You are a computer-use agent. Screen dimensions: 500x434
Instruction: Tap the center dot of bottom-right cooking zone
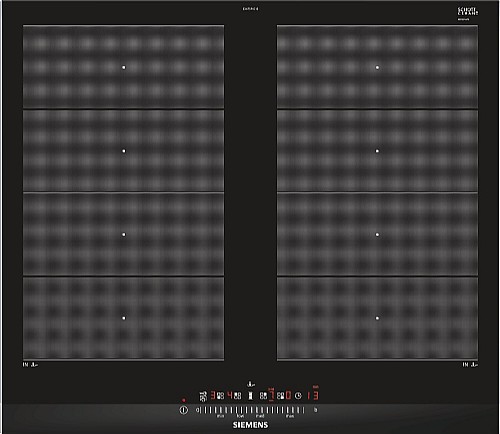[377, 318]
